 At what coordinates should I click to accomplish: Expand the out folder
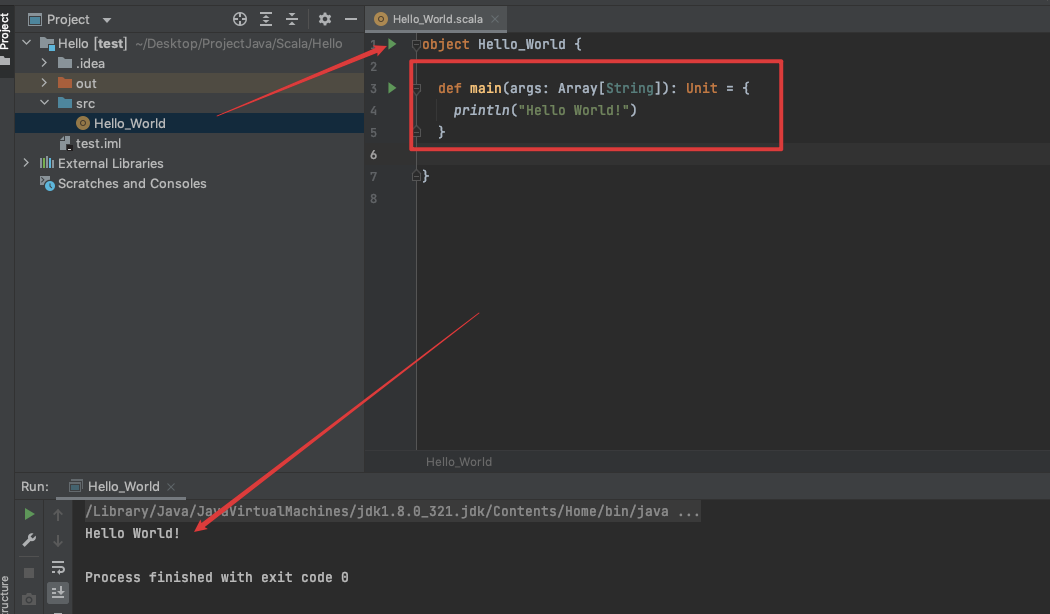(44, 83)
